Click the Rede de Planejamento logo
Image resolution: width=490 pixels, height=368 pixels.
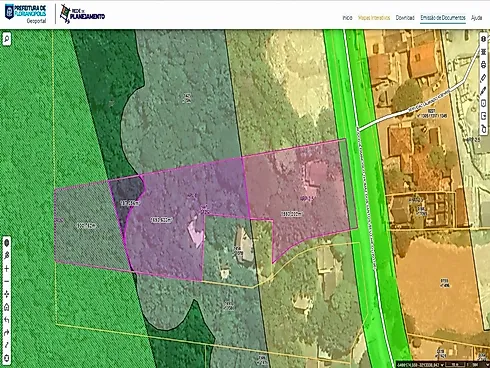(83, 14)
